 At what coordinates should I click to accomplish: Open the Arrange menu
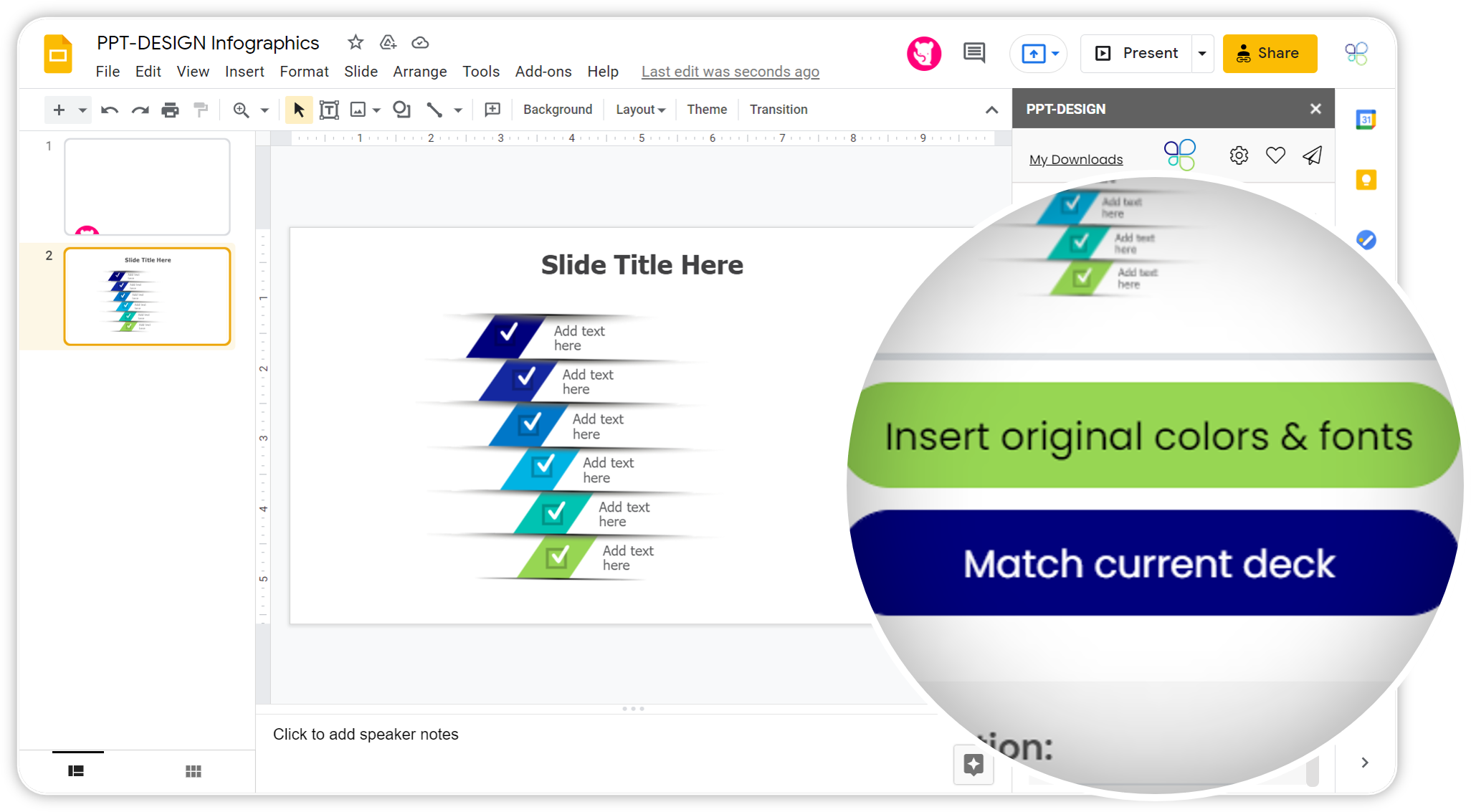pyautogui.click(x=419, y=72)
